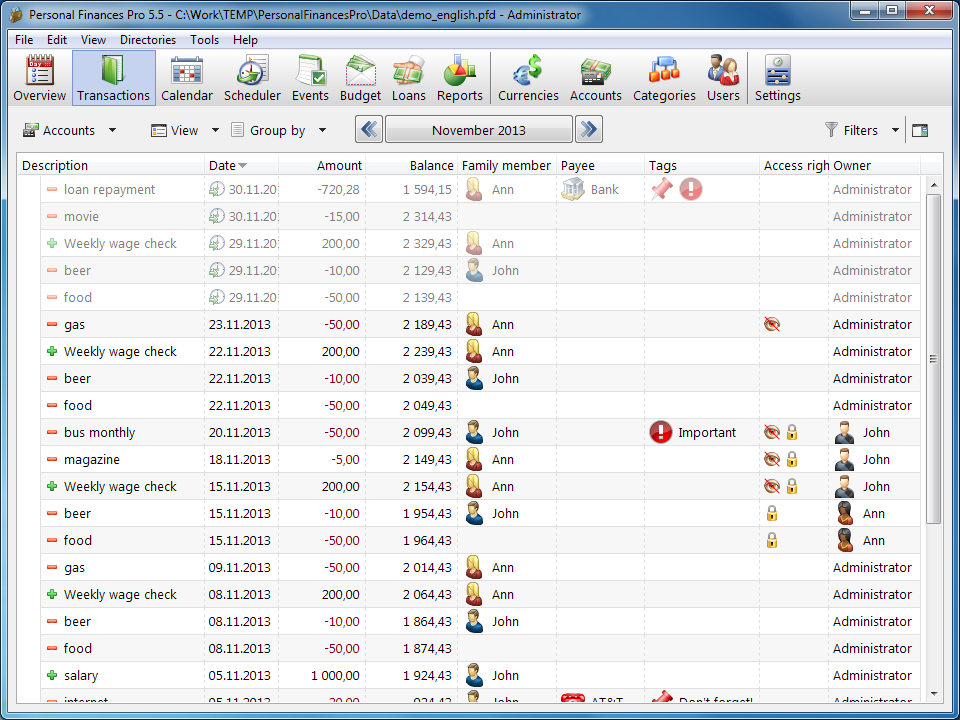Select the 'bus monthly' transaction
Screen dimensions: 960x720
coord(481,432)
